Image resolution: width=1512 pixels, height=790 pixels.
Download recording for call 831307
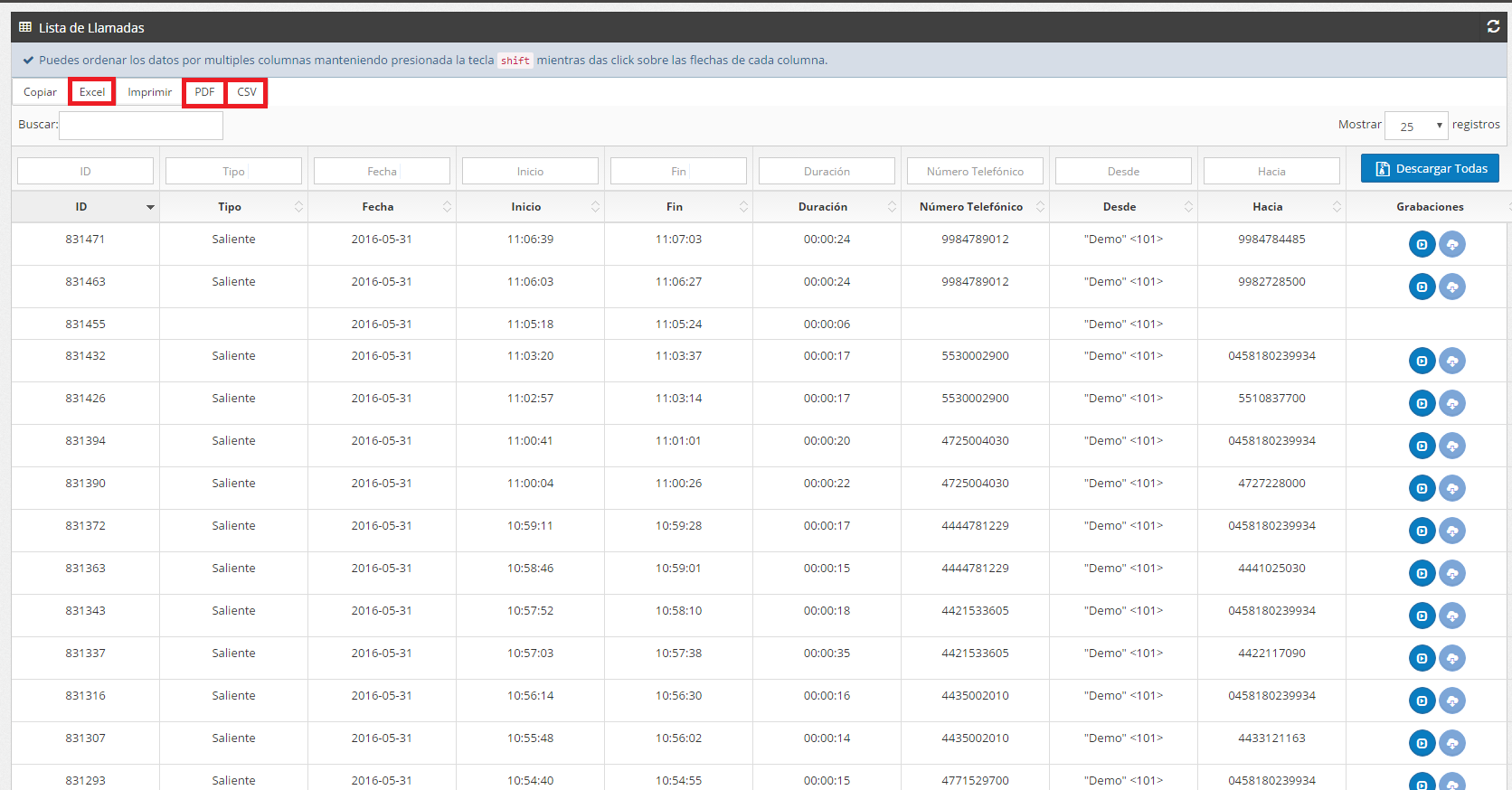point(1452,743)
